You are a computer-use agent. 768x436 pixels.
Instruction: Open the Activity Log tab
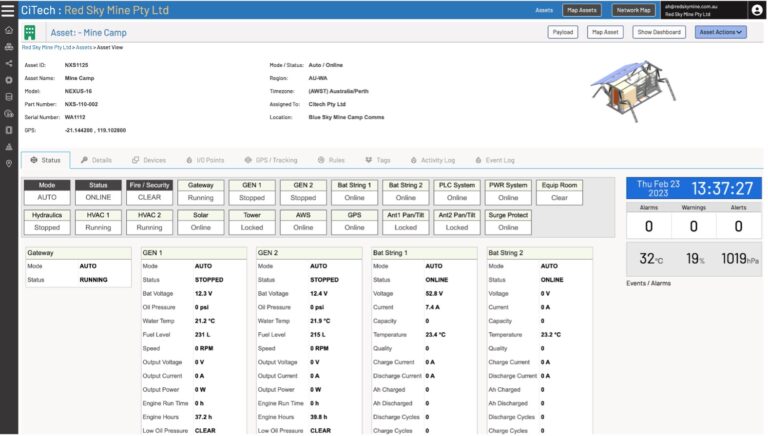433,160
